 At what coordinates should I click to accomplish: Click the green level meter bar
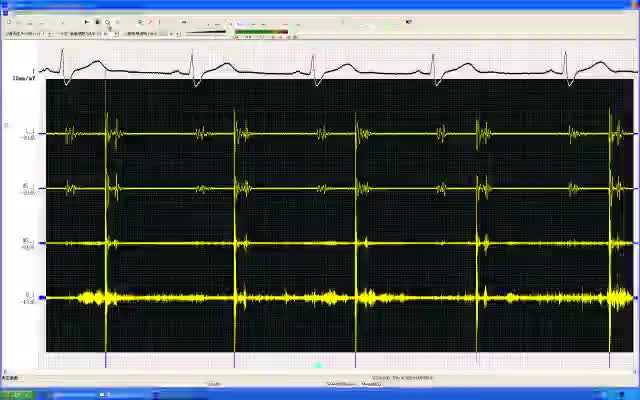click(260, 33)
